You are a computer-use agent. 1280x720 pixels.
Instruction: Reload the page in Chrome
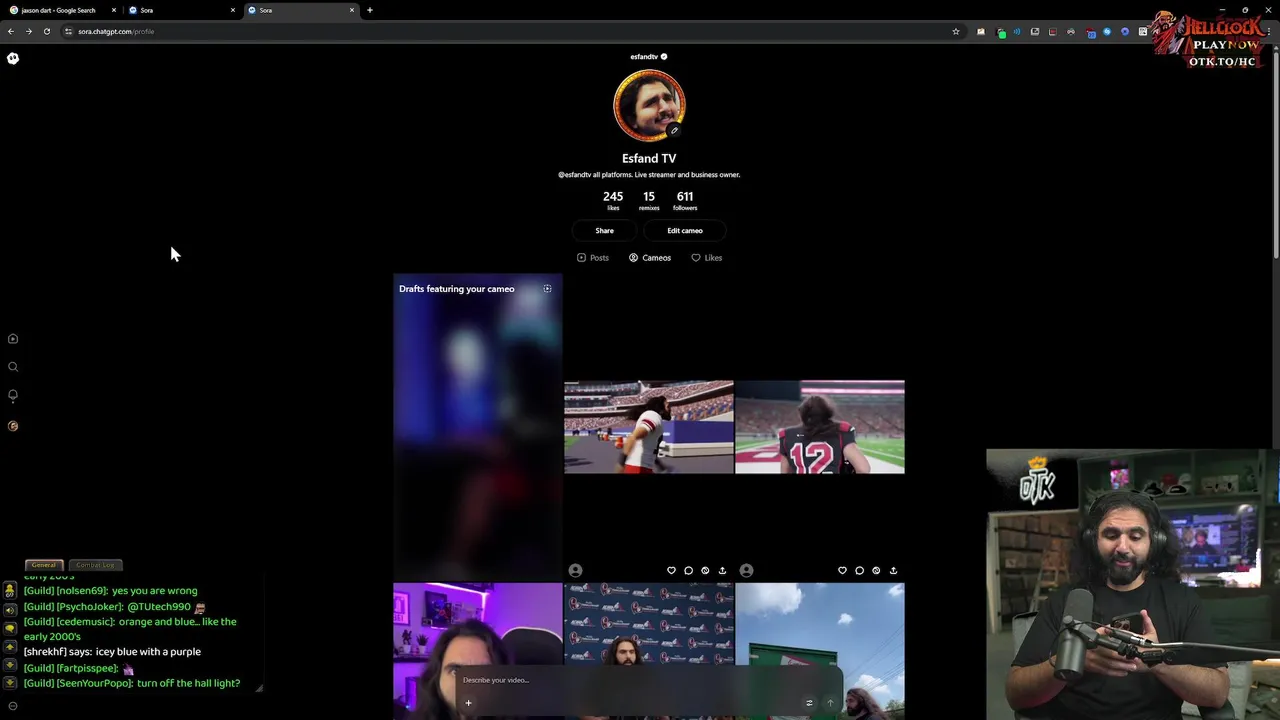46,32
